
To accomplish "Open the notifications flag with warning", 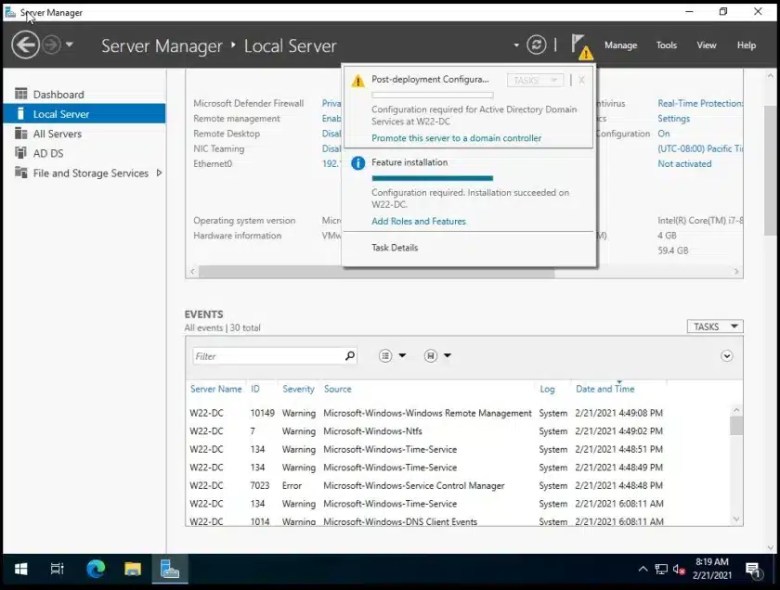I will click(x=581, y=47).
